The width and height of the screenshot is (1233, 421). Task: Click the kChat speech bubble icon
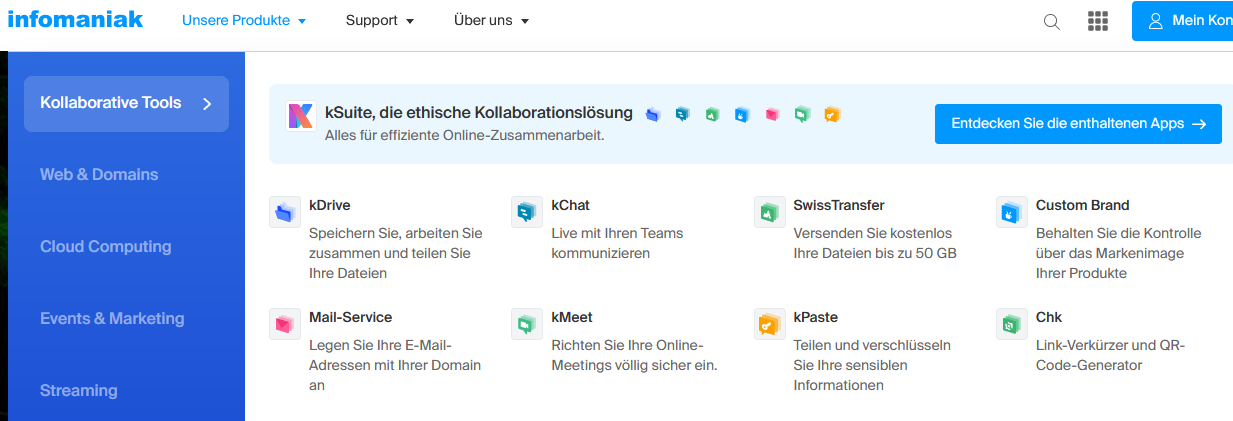click(x=527, y=212)
